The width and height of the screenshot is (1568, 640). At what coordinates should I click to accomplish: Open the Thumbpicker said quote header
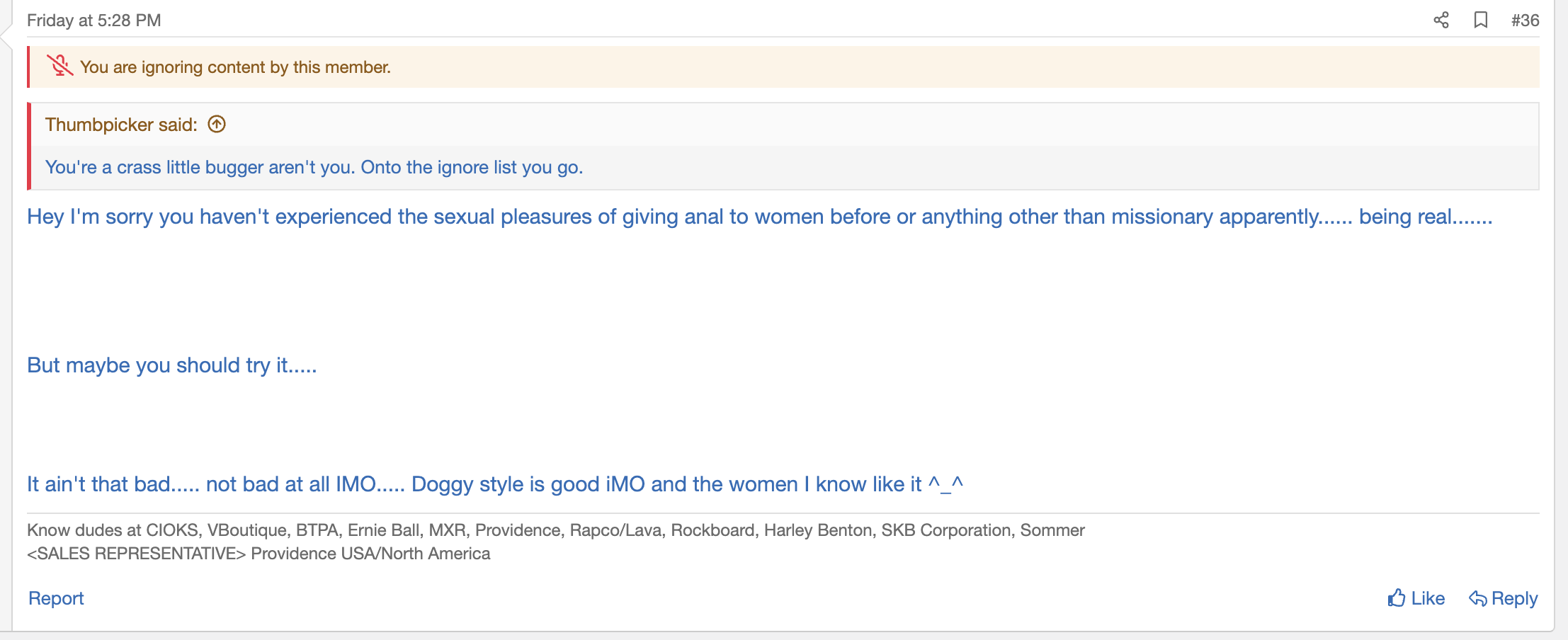click(x=121, y=125)
